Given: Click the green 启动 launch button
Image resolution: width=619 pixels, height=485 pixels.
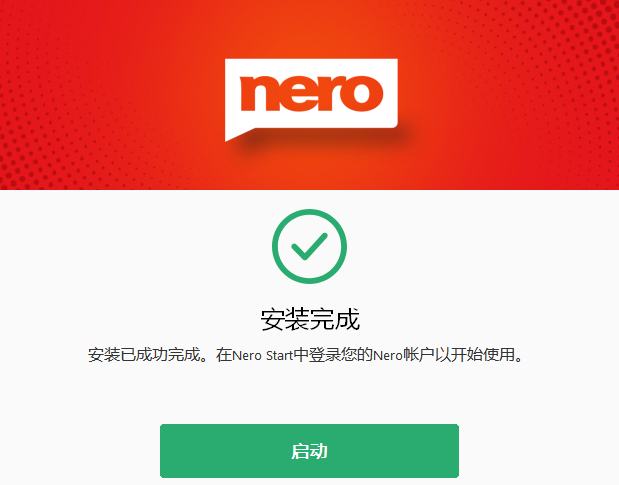Looking at the screenshot, I should [309, 451].
